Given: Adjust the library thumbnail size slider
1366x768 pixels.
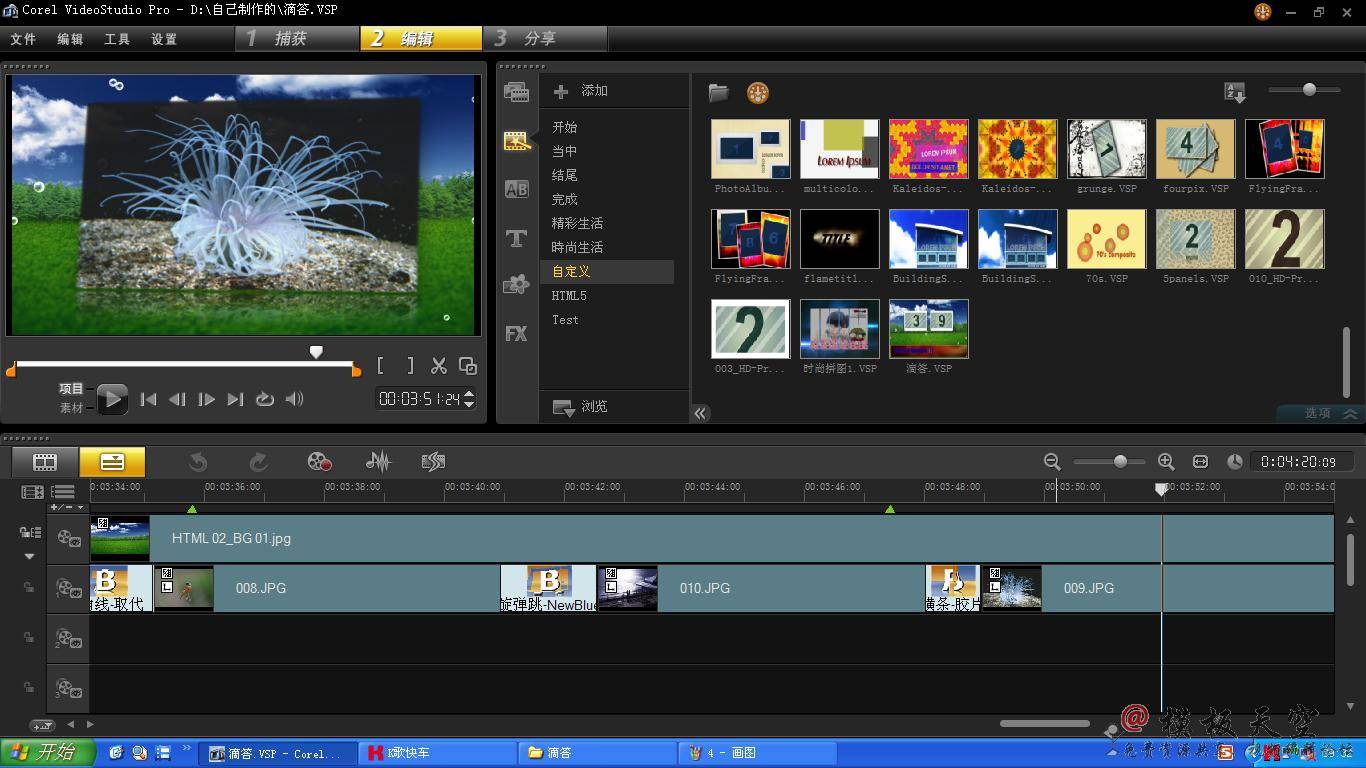Looking at the screenshot, I should (1309, 90).
